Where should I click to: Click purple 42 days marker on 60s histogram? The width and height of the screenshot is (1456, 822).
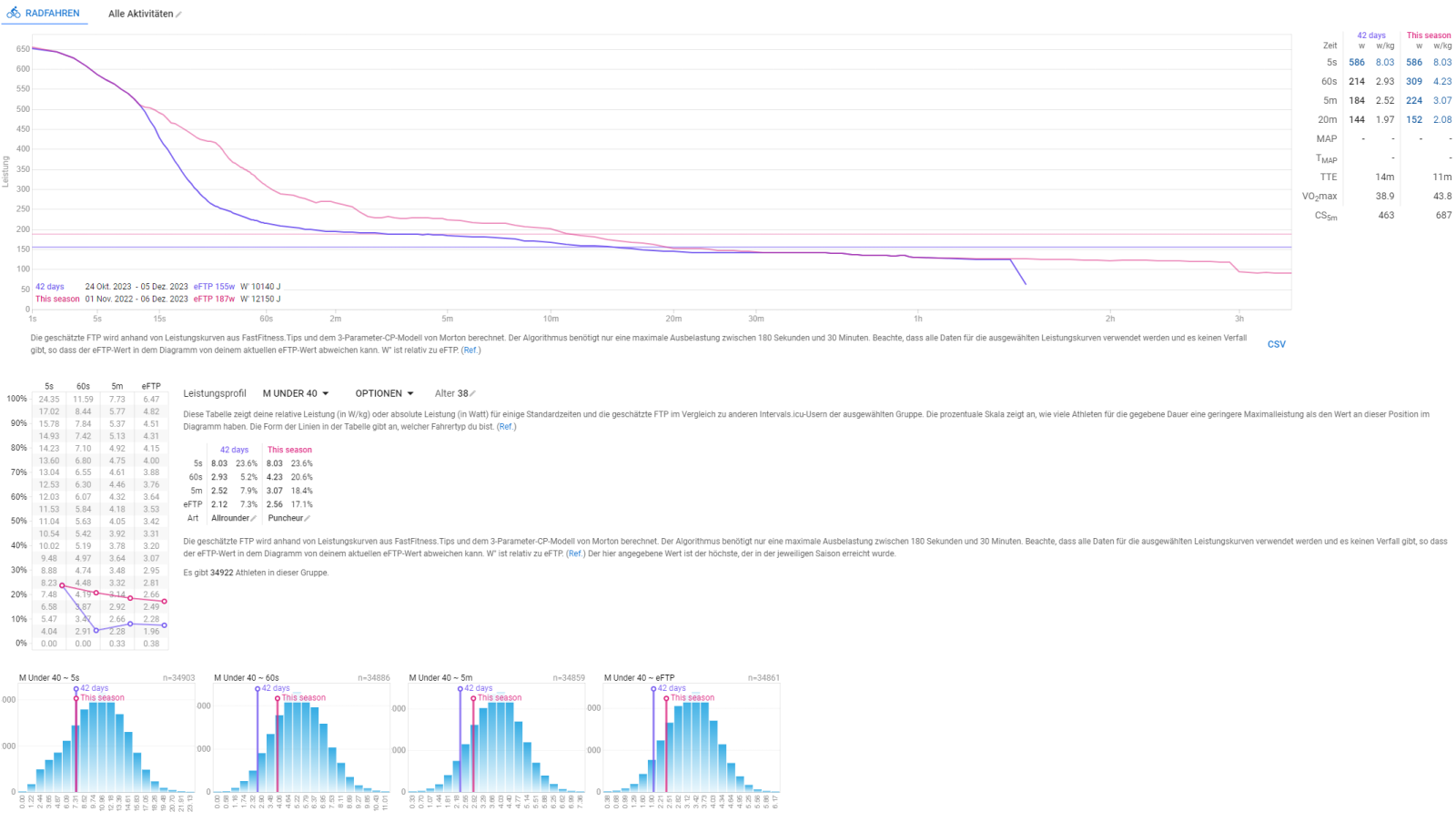[x=258, y=689]
